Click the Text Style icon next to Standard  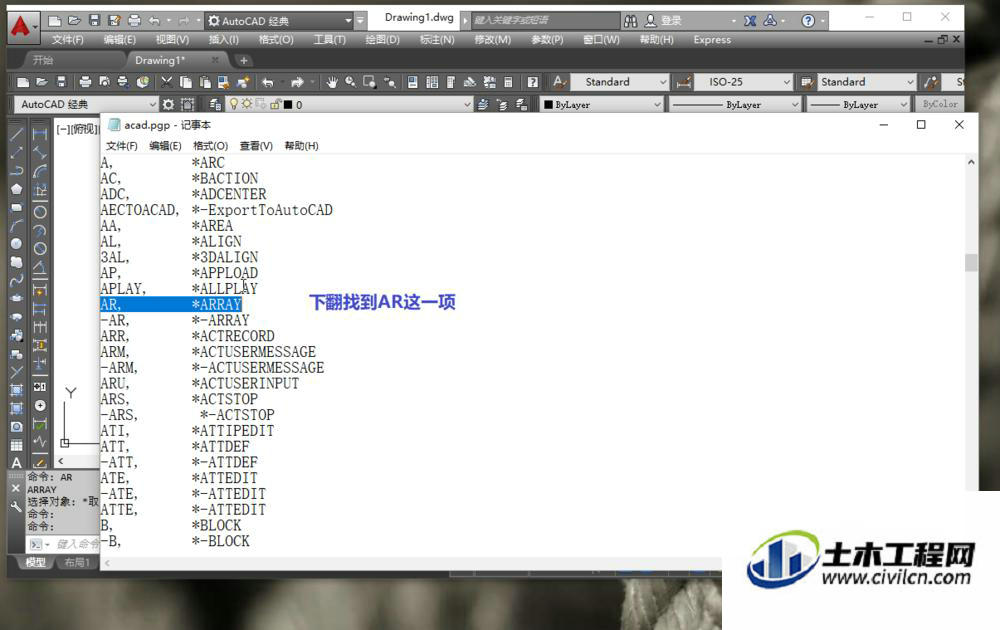point(559,82)
